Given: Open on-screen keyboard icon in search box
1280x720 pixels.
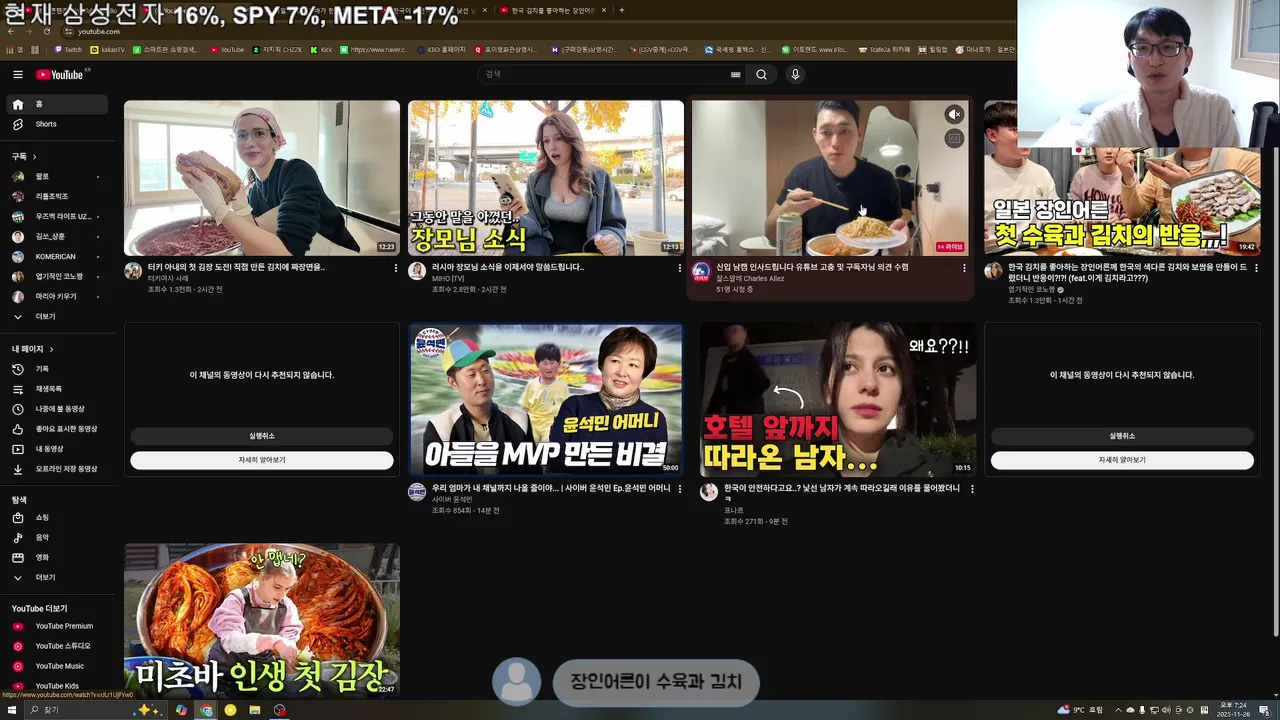Looking at the screenshot, I should 735,75.
